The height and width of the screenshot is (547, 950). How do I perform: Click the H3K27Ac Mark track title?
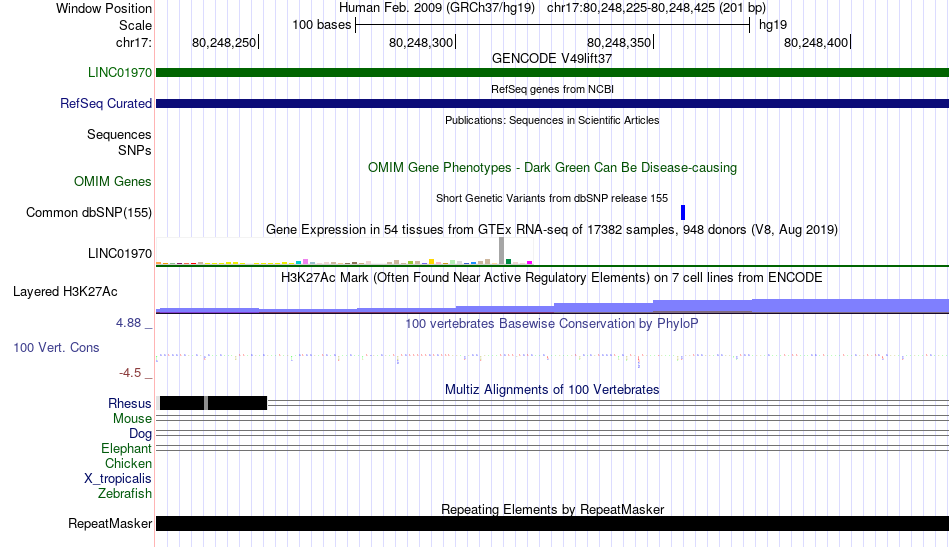(552, 278)
